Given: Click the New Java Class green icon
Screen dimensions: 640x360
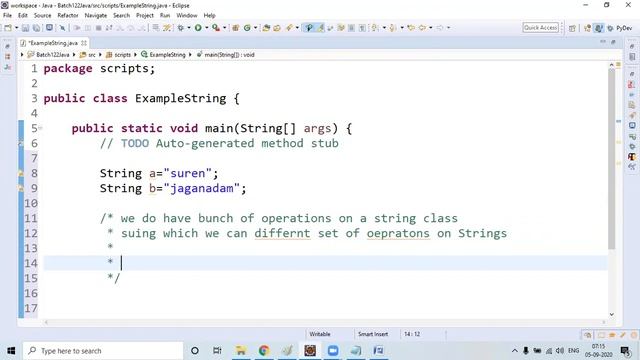Looking at the screenshot, I should tap(247, 28).
